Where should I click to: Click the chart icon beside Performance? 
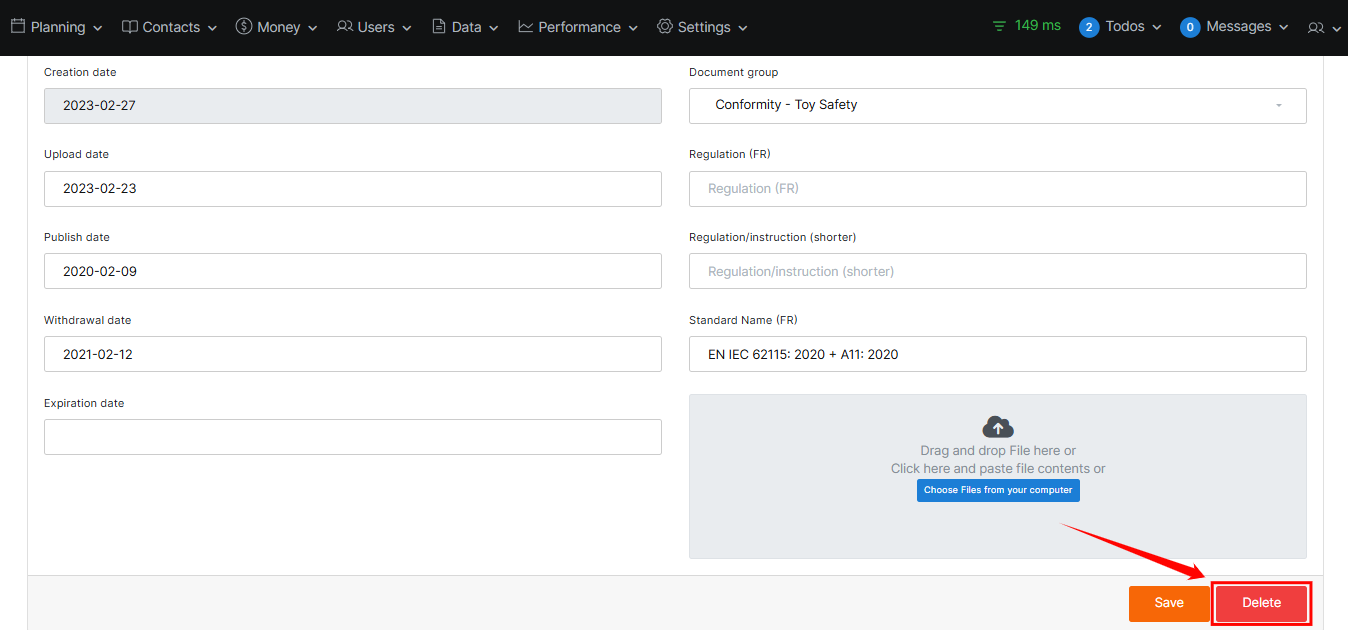526,27
